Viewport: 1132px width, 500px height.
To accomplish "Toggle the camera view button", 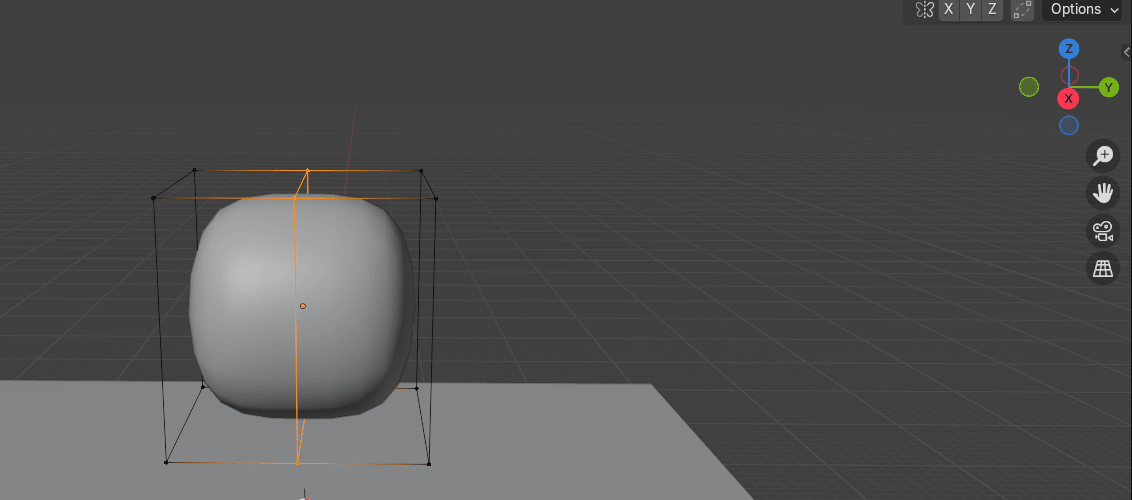I will point(1103,231).
